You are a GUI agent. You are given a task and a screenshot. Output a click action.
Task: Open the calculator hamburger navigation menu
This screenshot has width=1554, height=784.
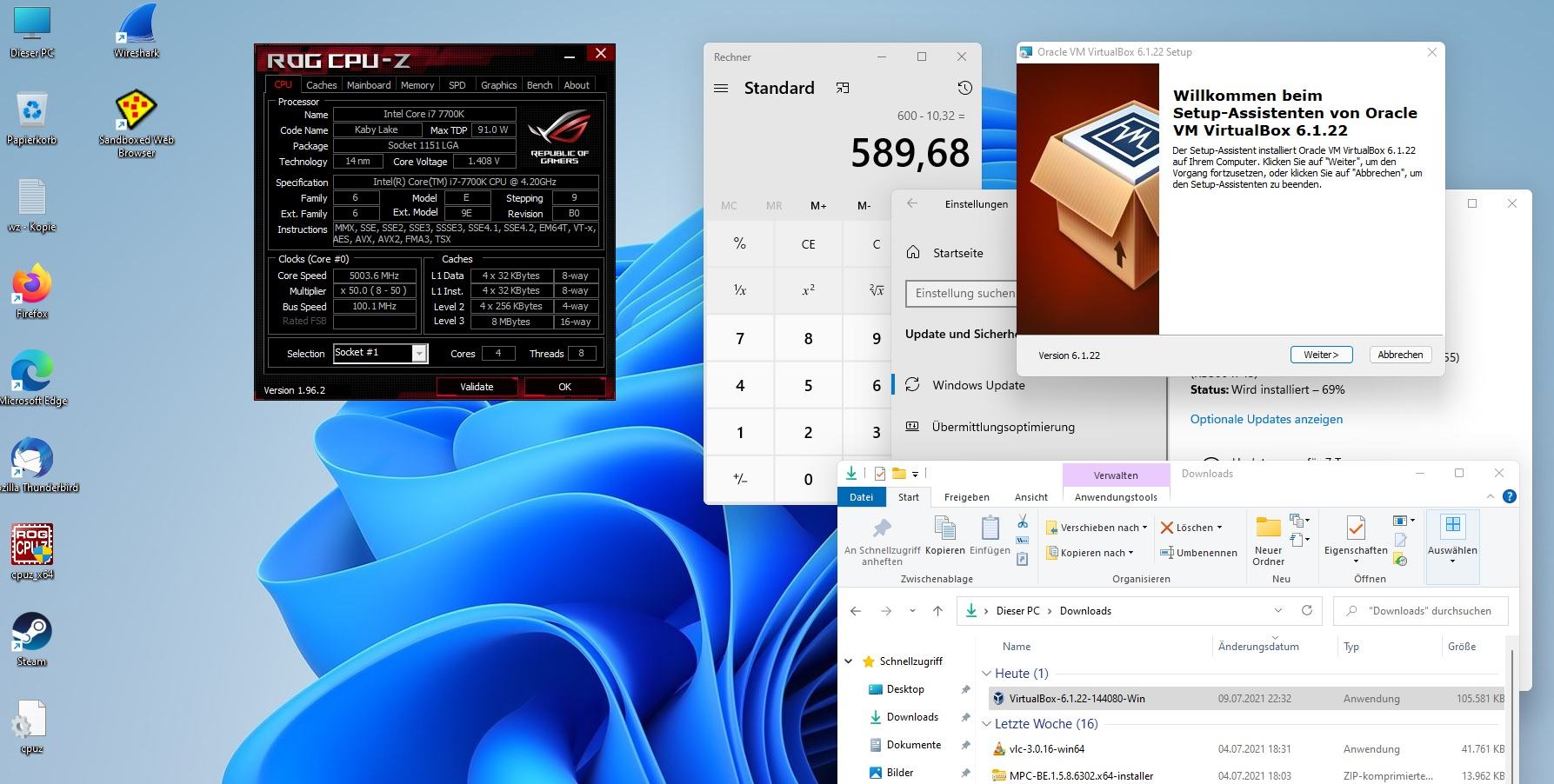click(721, 88)
